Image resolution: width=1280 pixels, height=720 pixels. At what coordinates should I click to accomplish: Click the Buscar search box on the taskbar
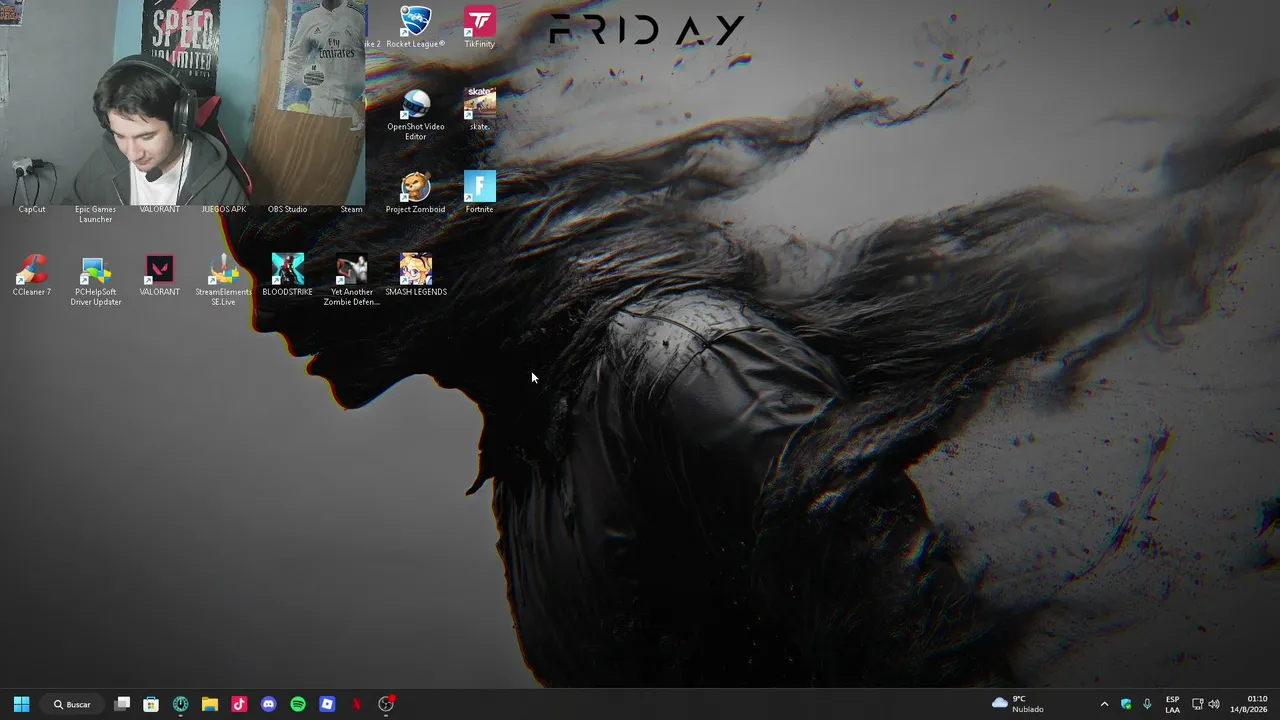pyautogui.click(x=72, y=704)
